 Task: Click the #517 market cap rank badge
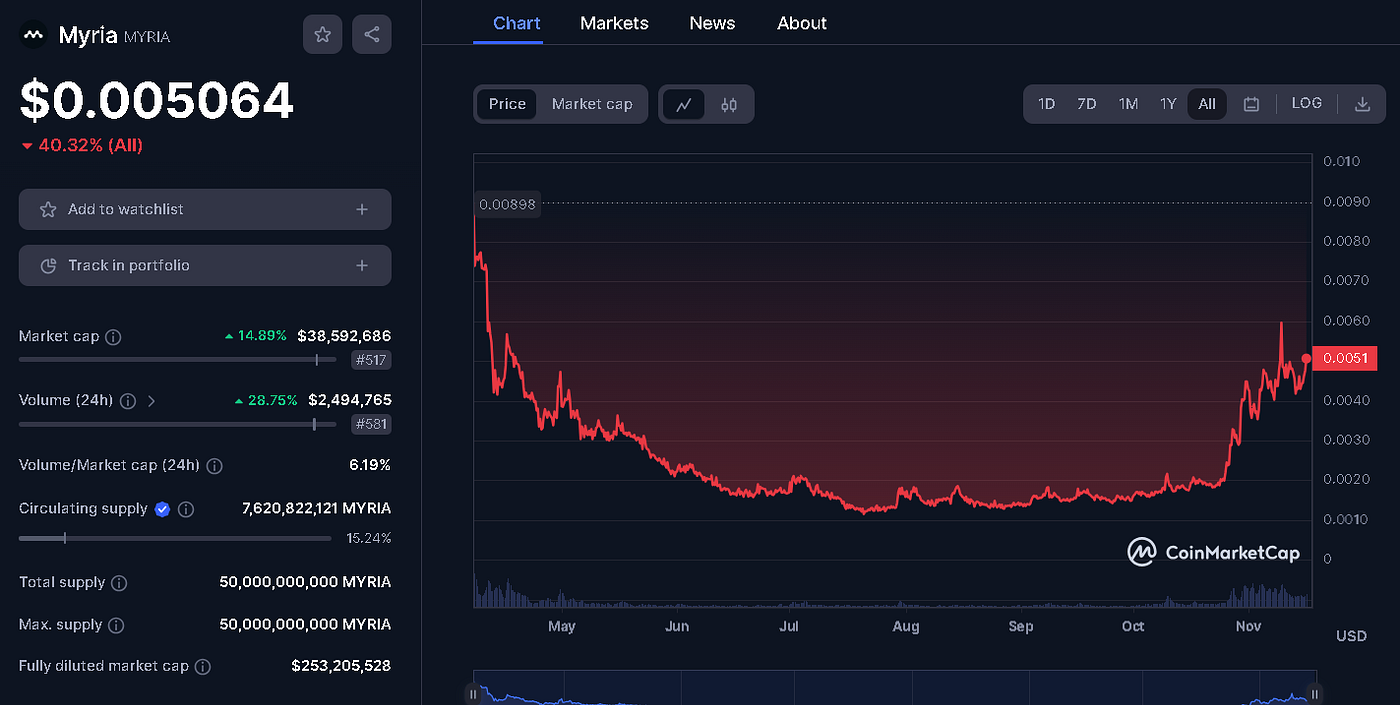[x=371, y=361]
